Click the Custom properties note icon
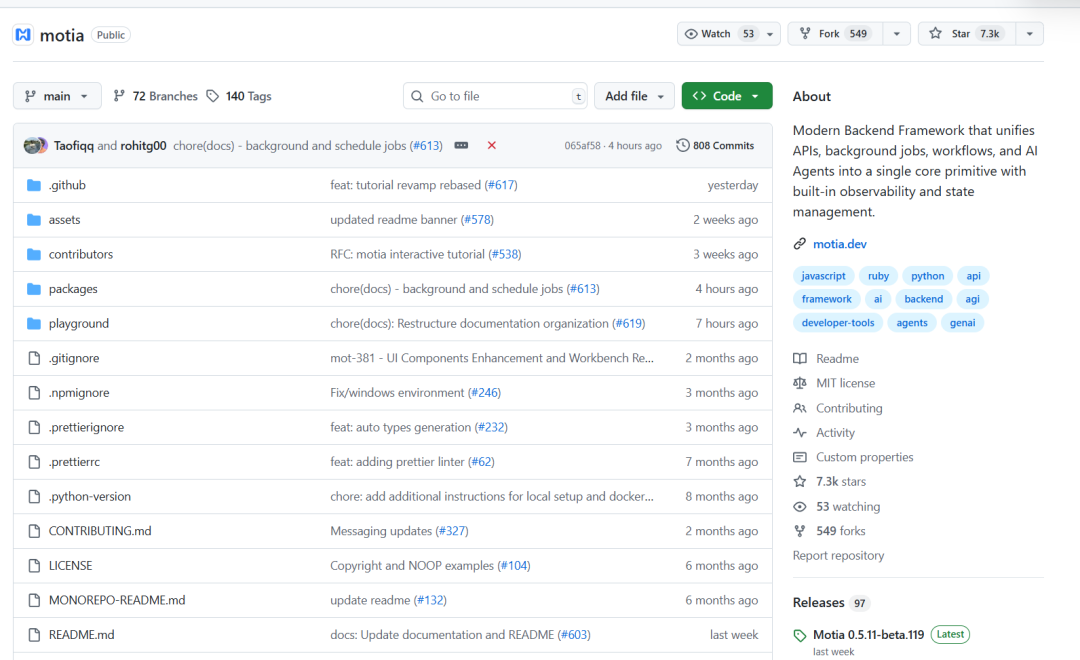This screenshot has height=660, width=1080. 800,457
